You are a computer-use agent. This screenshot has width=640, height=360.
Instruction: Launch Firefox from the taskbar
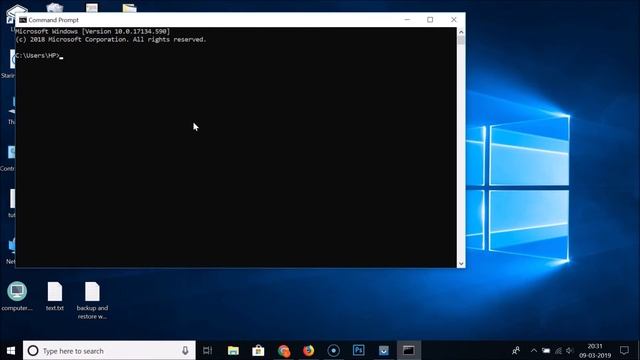point(309,351)
